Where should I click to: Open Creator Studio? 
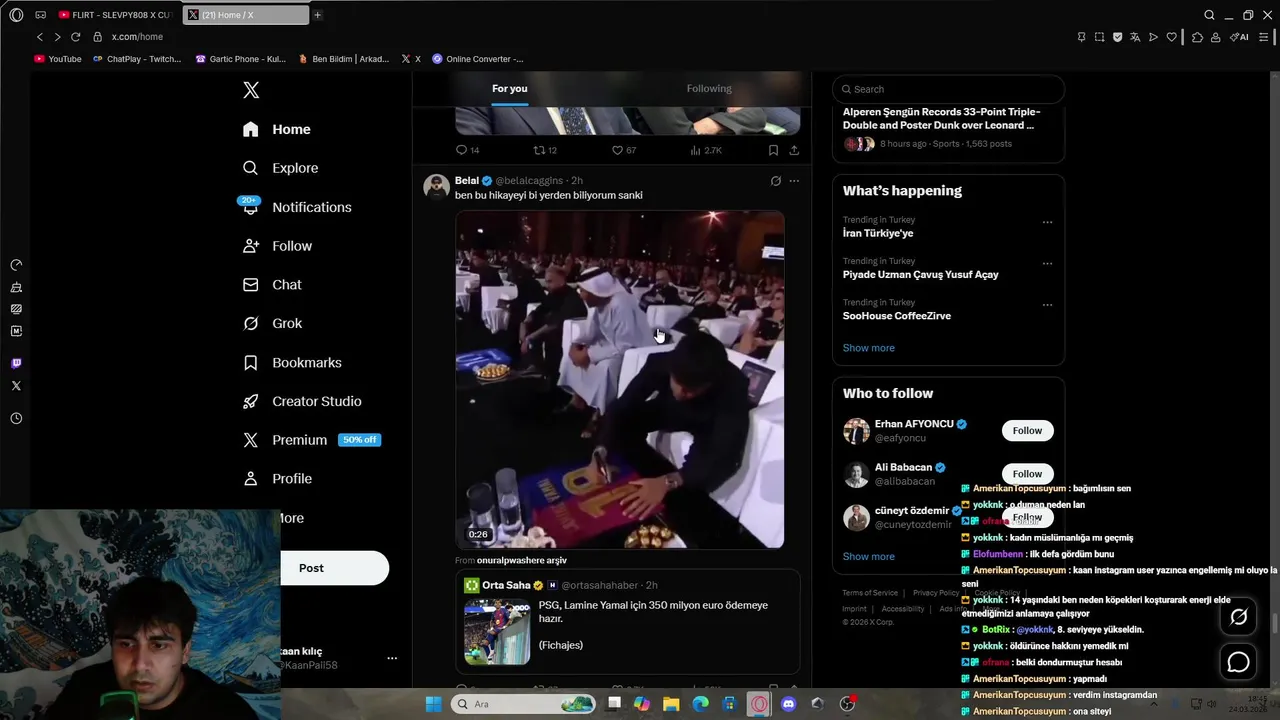(x=302, y=401)
